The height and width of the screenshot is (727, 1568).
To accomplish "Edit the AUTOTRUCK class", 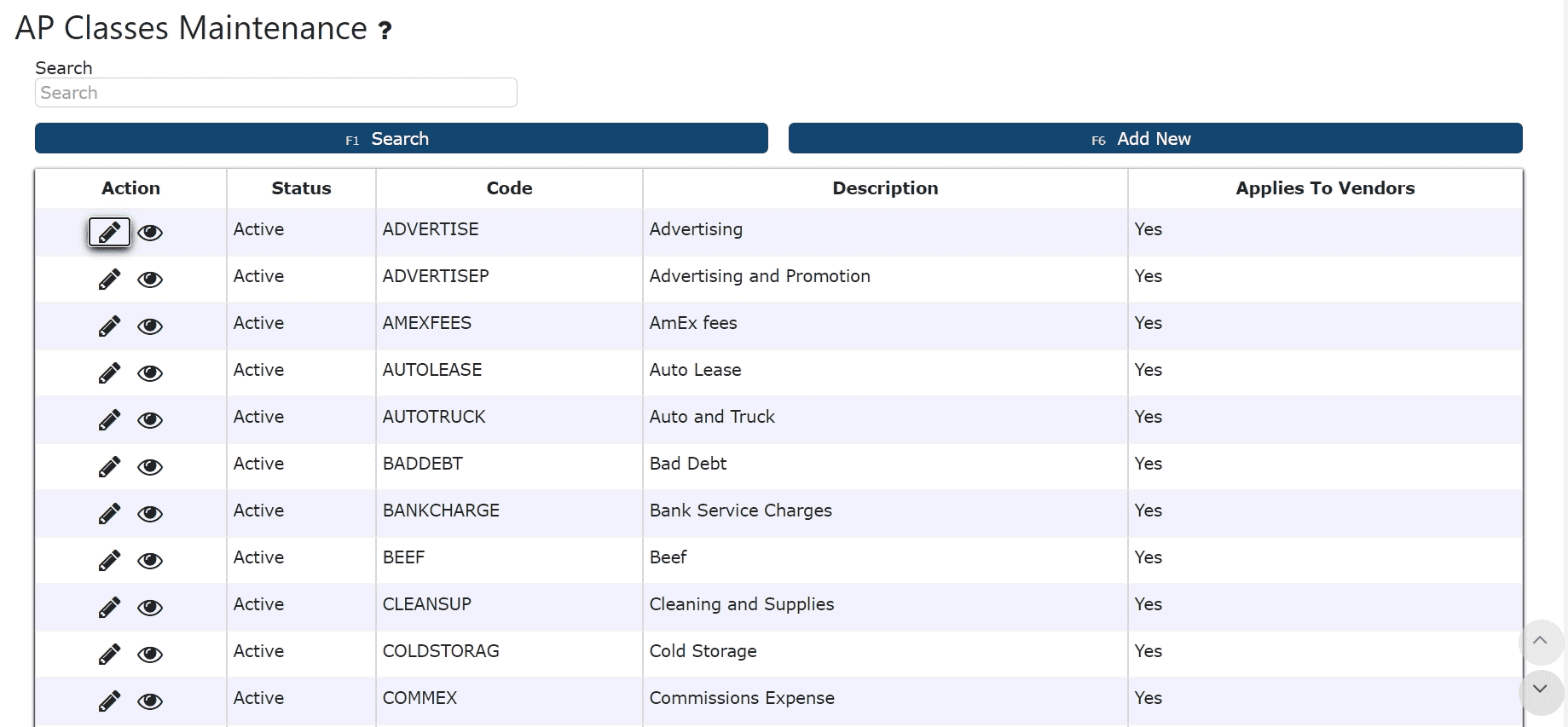I will tap(109, 420).
